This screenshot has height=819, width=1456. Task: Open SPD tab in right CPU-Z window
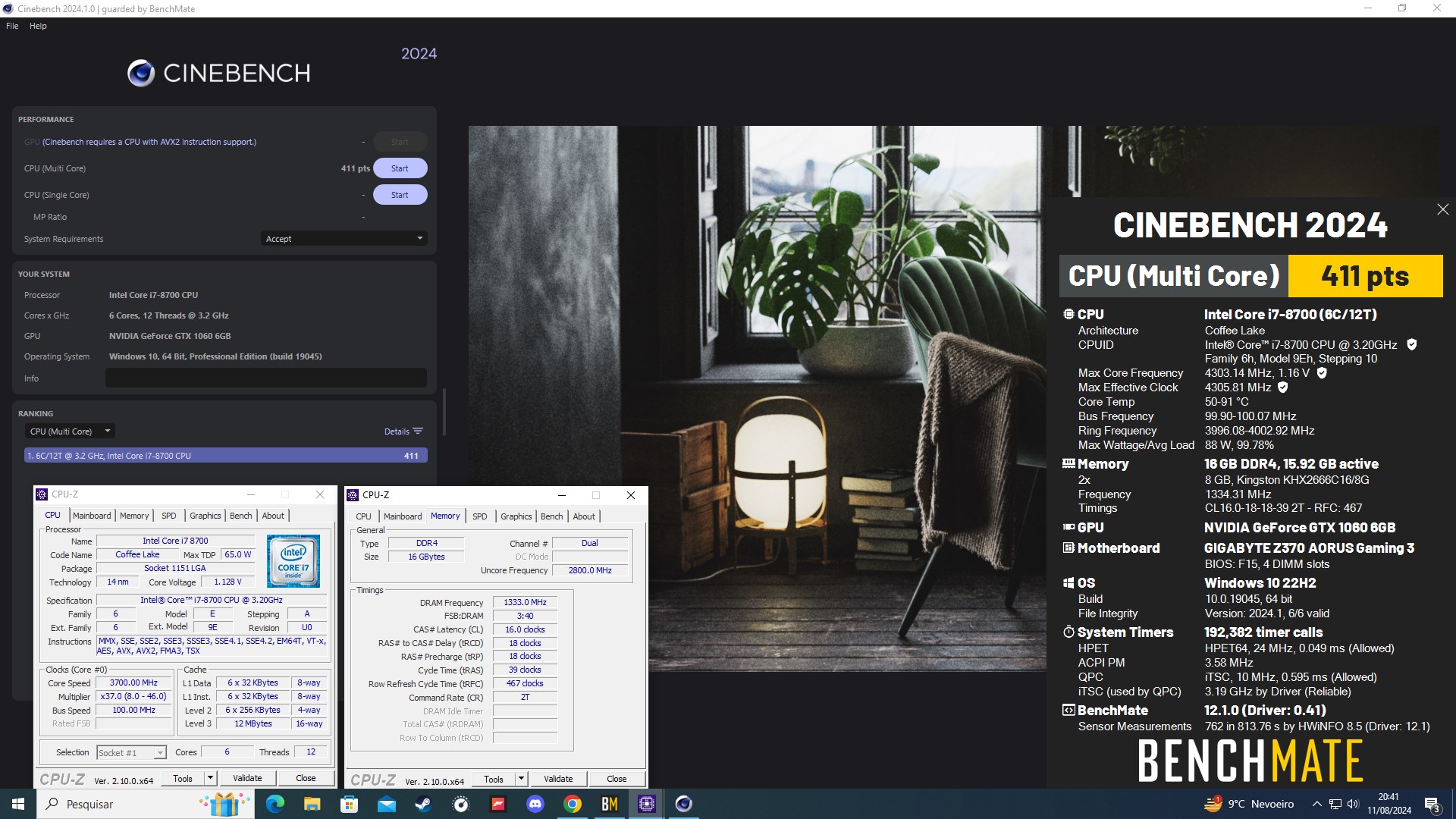(x=479, y=516)
